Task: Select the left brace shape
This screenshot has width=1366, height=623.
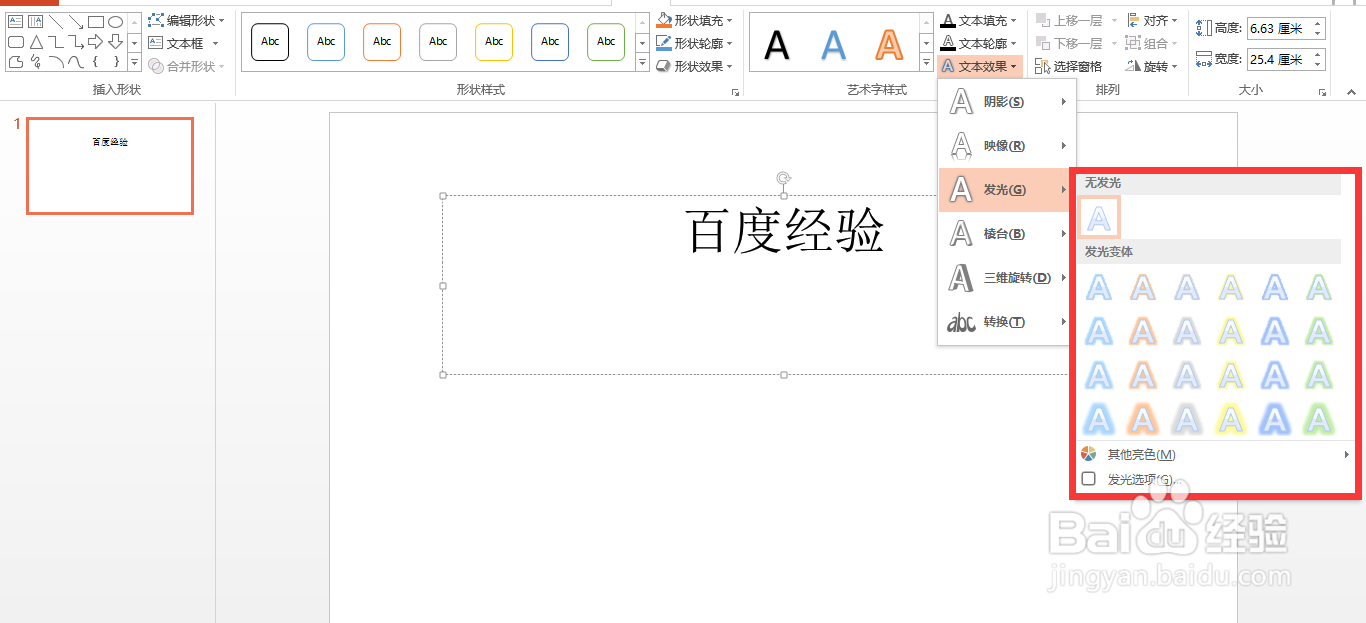Action: [x=96, y=62]
